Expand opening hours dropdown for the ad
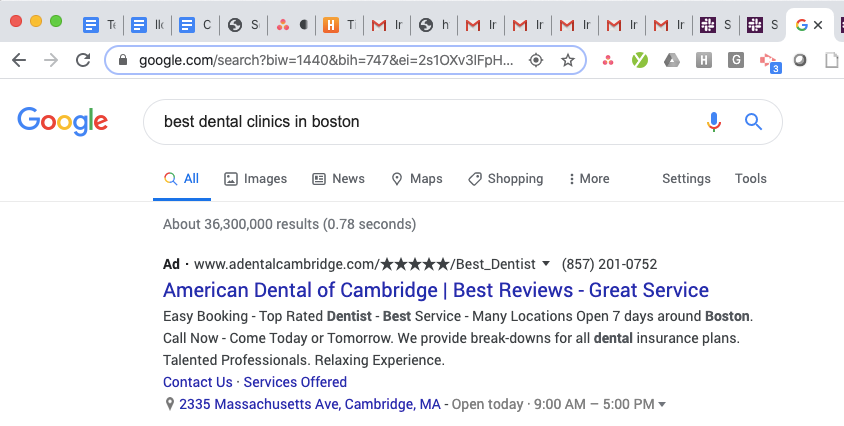The height and width of the screenshot is (426, 844). click(662, 404)
